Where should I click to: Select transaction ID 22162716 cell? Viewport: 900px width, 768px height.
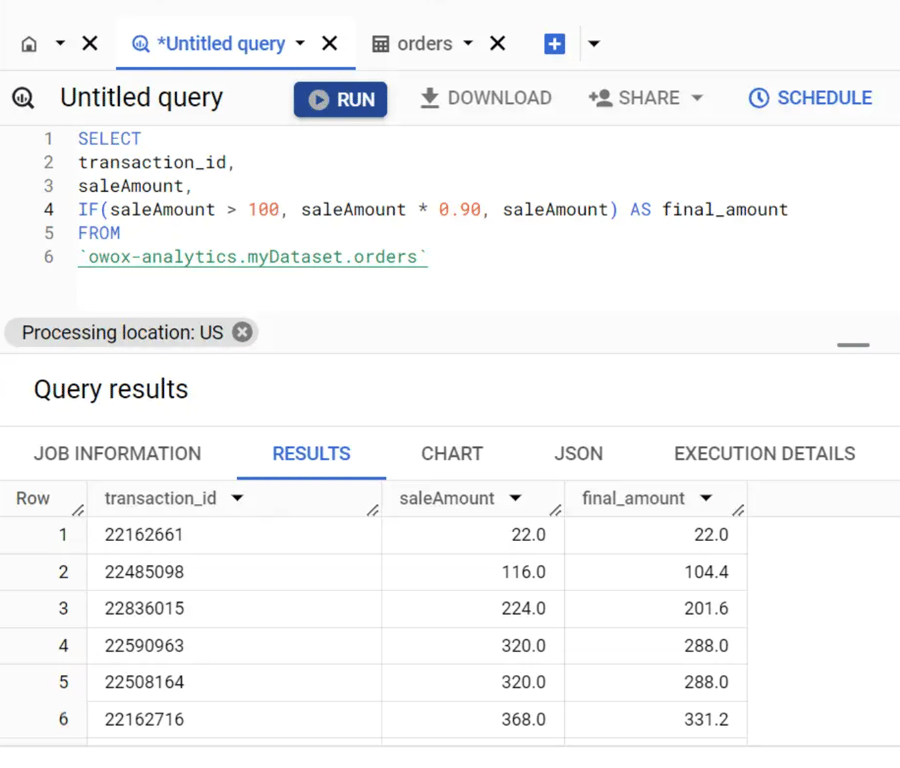coord(234,719)
